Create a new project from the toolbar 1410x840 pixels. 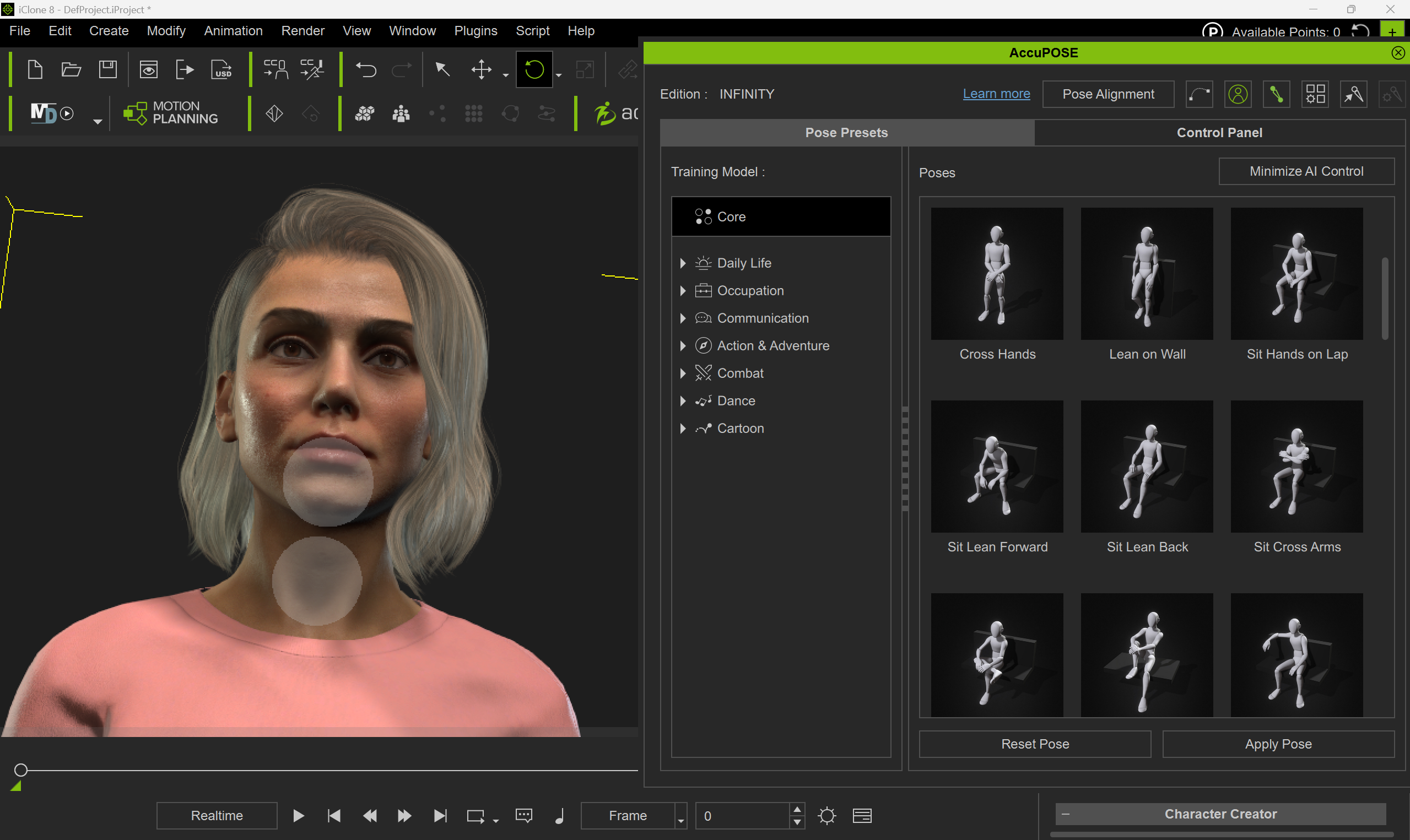click(x=35, y=69)
